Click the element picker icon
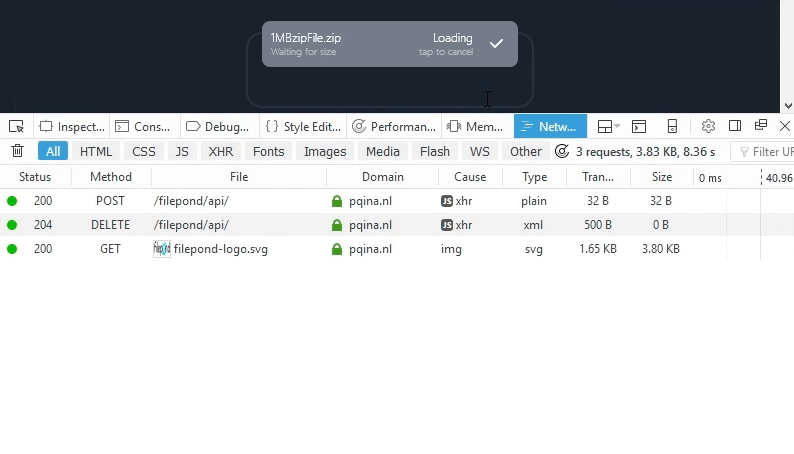Image resolution: width=794 pixels, height=454 pixels. click(x=17, y=126)
